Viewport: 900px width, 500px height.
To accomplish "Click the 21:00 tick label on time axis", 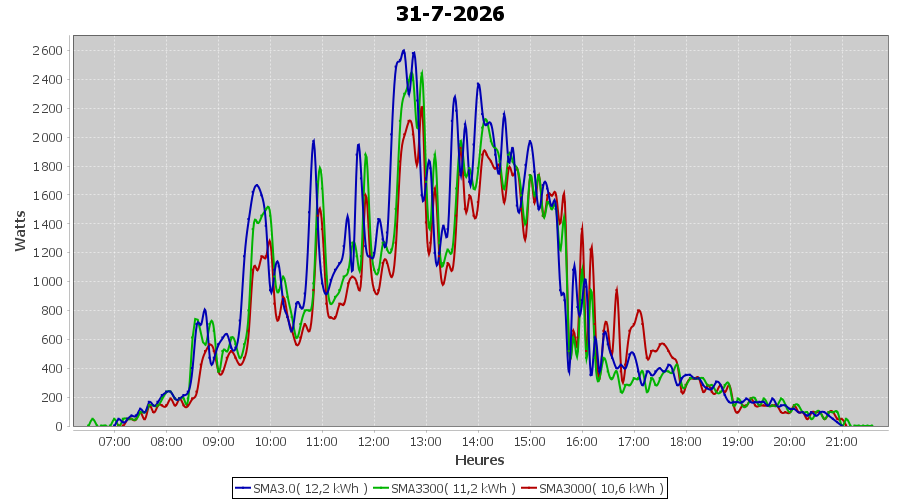I will pyautogui.click(x=841, y=441).
